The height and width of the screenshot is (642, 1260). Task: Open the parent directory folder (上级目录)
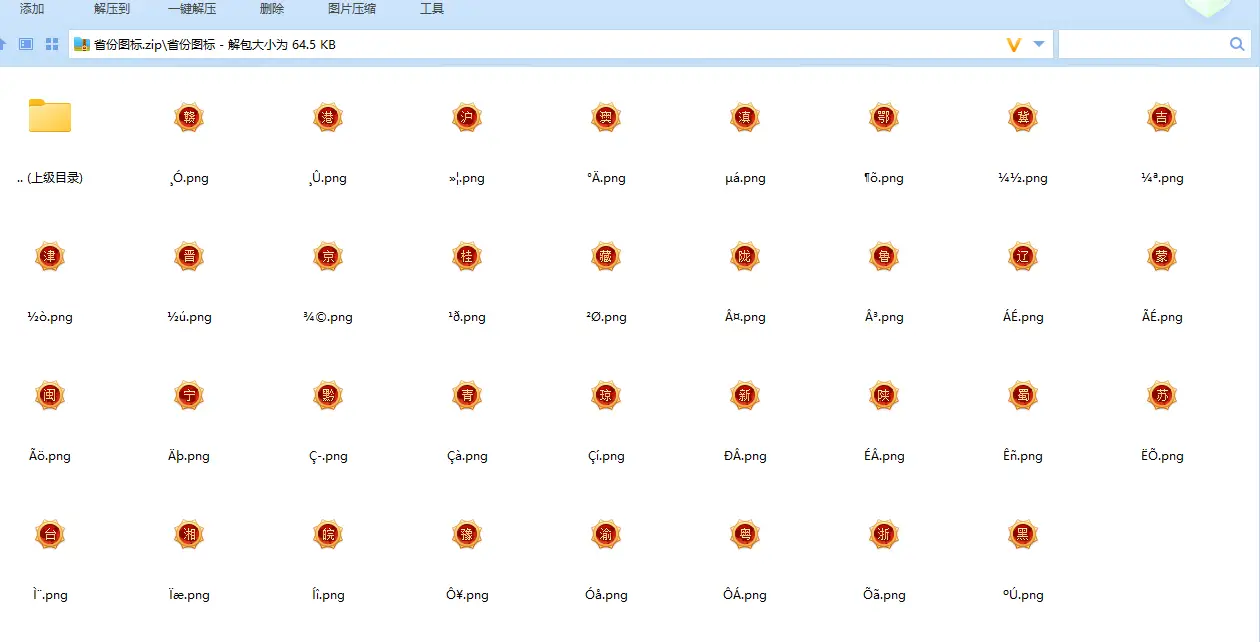[50, 117]
